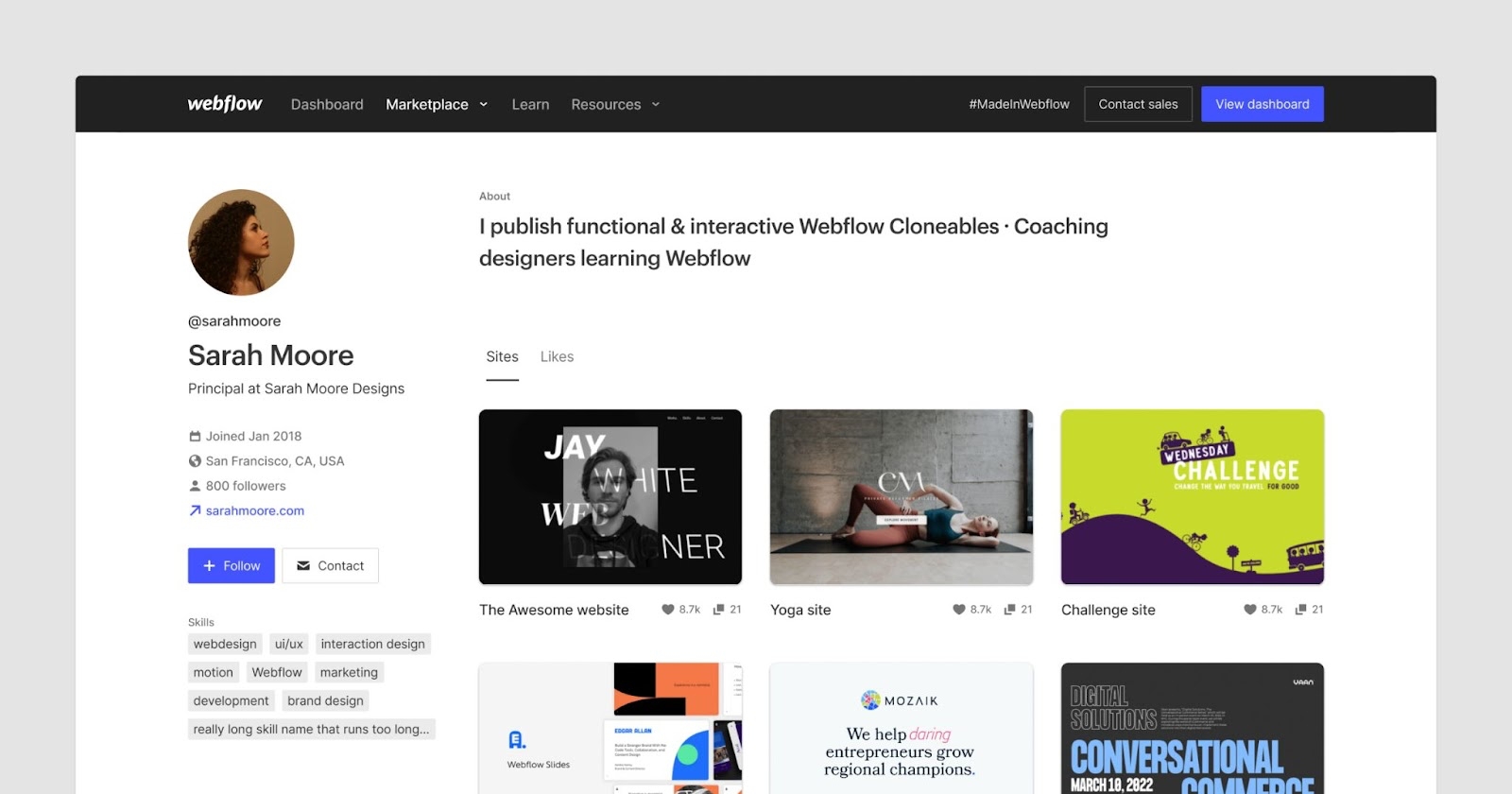Open the sarahmoore.com website link

click(254, 510)
